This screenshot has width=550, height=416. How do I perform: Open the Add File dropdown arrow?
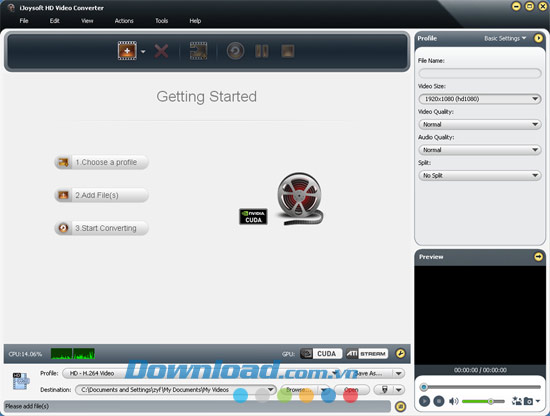click(x=143, y=52)
